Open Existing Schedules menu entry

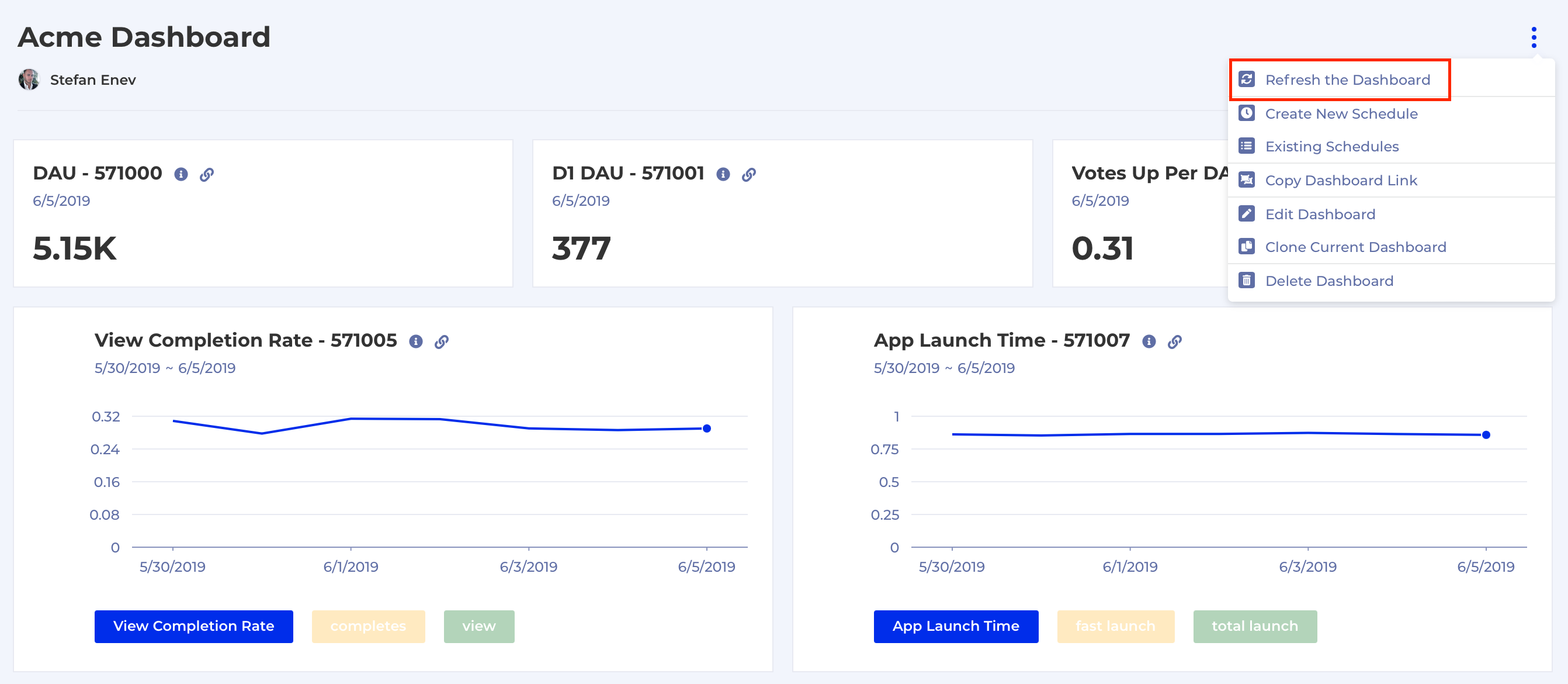coord(1331,147)
